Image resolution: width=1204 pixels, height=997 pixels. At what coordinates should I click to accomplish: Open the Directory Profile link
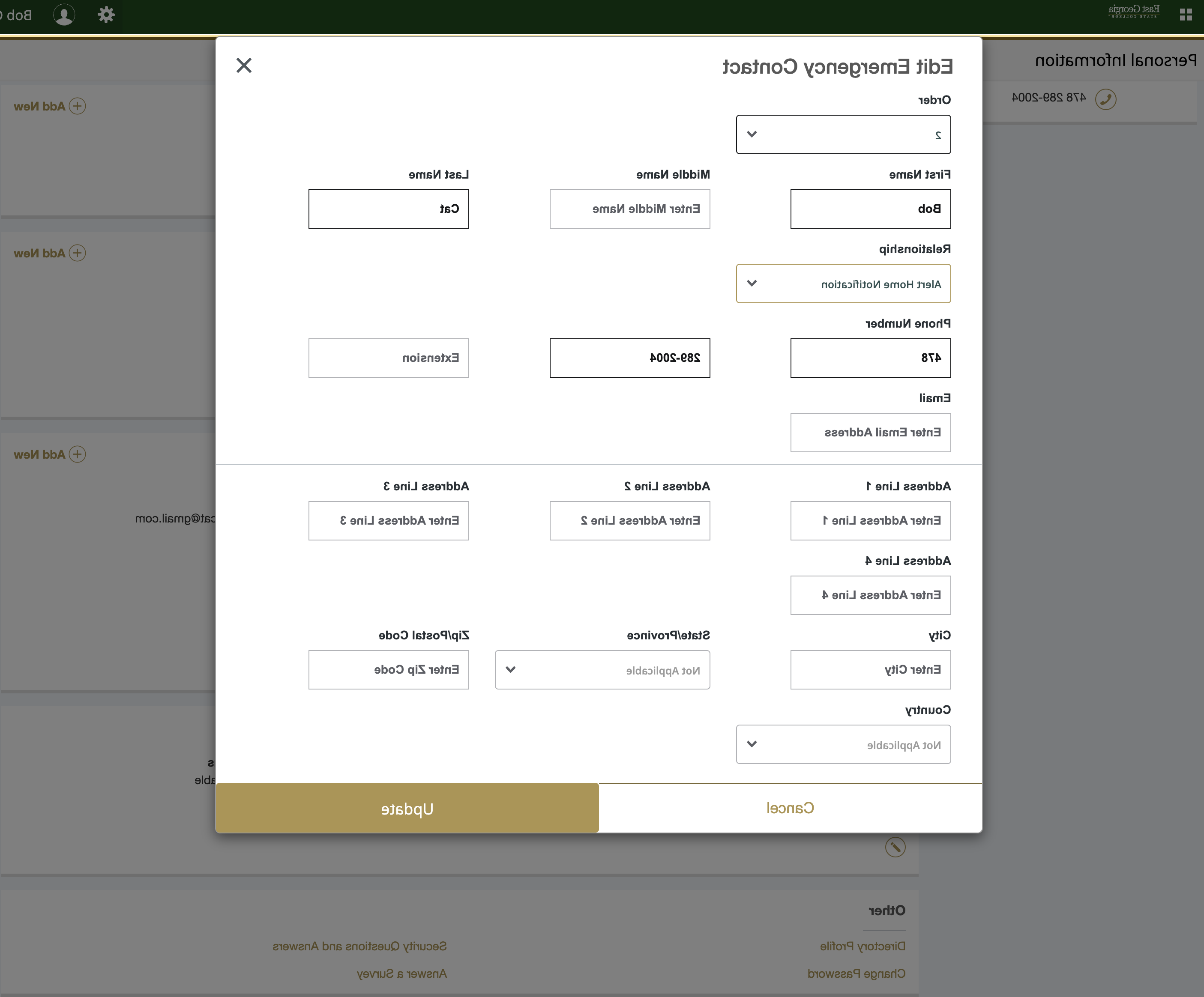(862, 946)
